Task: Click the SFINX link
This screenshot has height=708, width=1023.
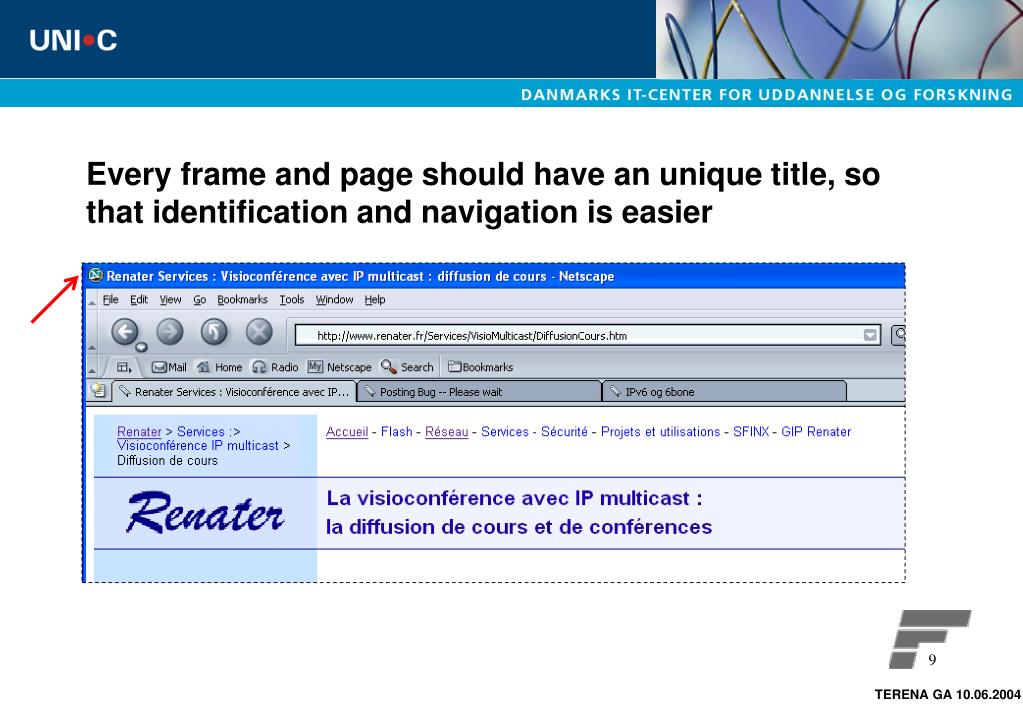Action: pyautogui.click(x=751, y=432)
